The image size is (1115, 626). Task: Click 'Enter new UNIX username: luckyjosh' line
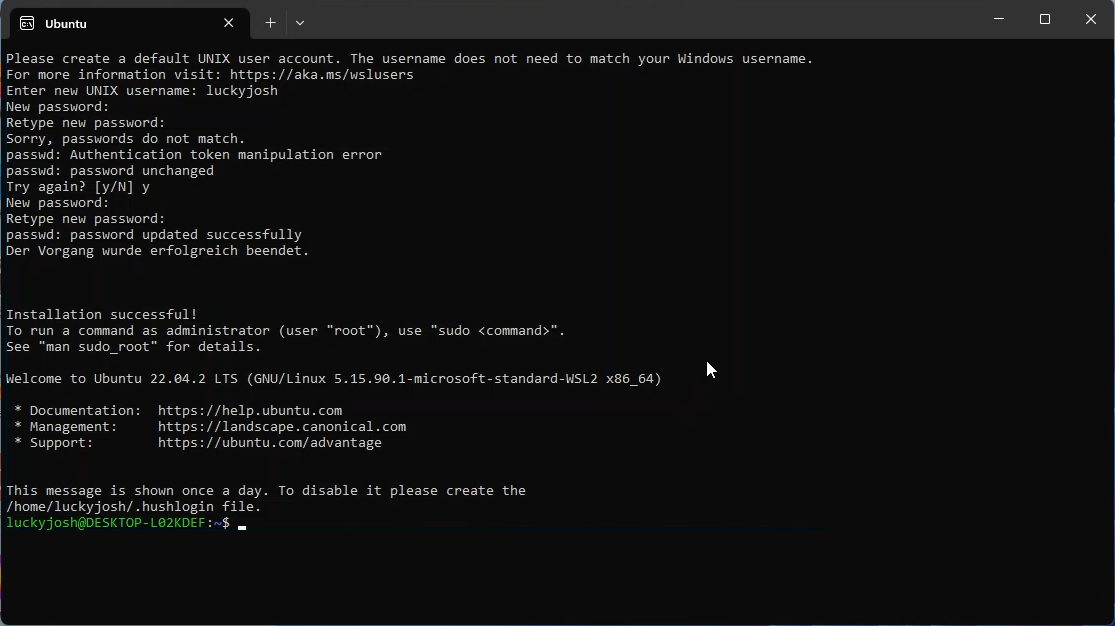click(x=142, y=91)
